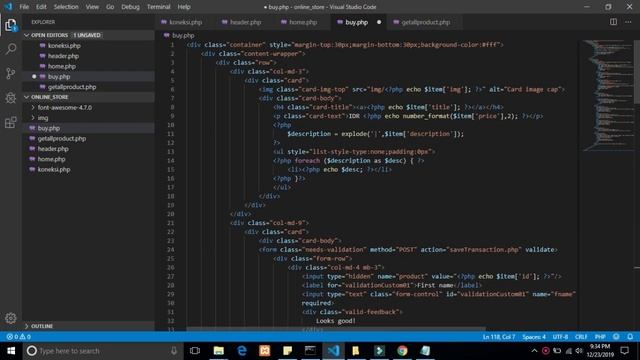Change language mode via PHP status item
The image size is (640, 360).
(600, 337)
